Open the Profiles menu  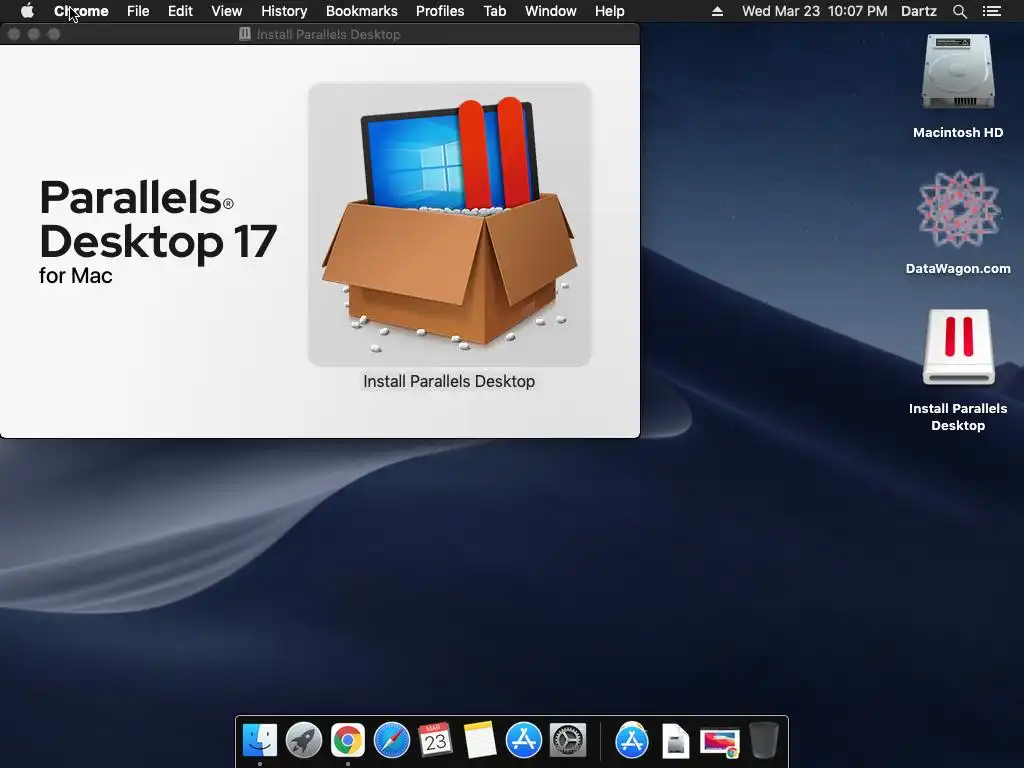440,11
